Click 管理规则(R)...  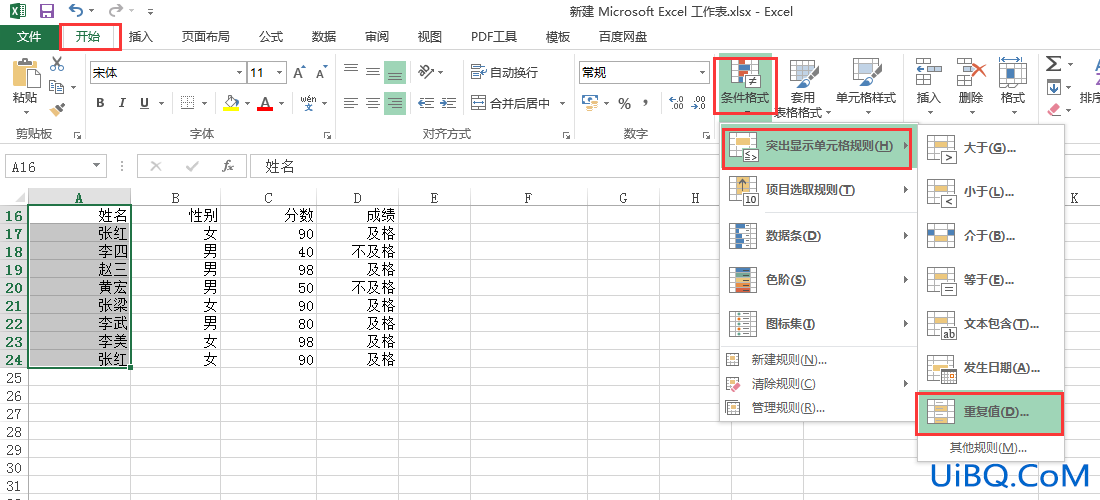(818, 407)
